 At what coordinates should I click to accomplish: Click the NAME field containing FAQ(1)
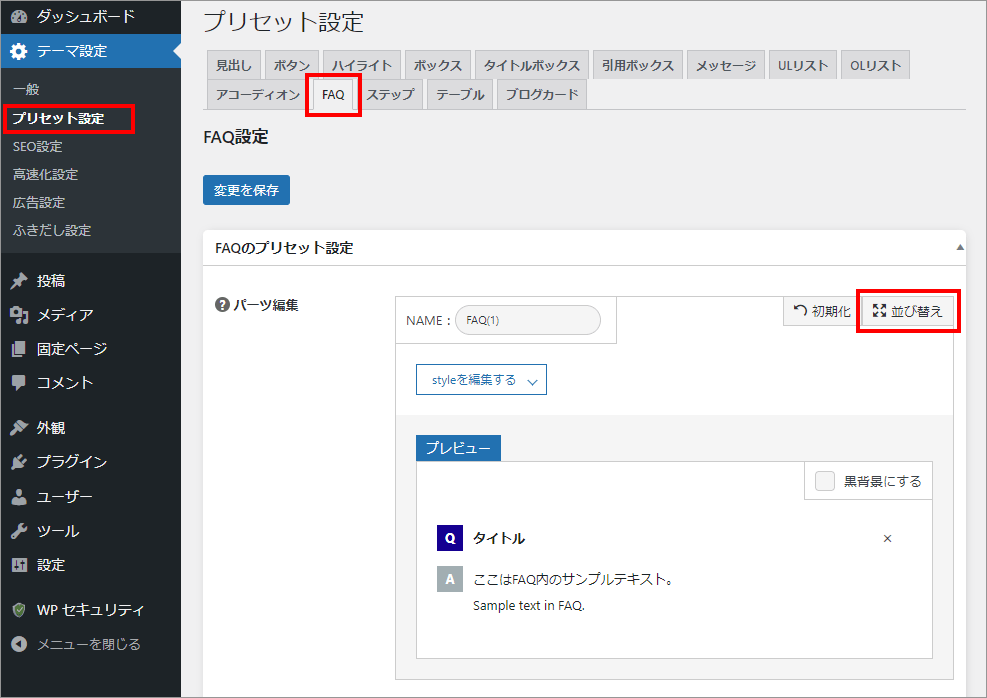[527, 320]
